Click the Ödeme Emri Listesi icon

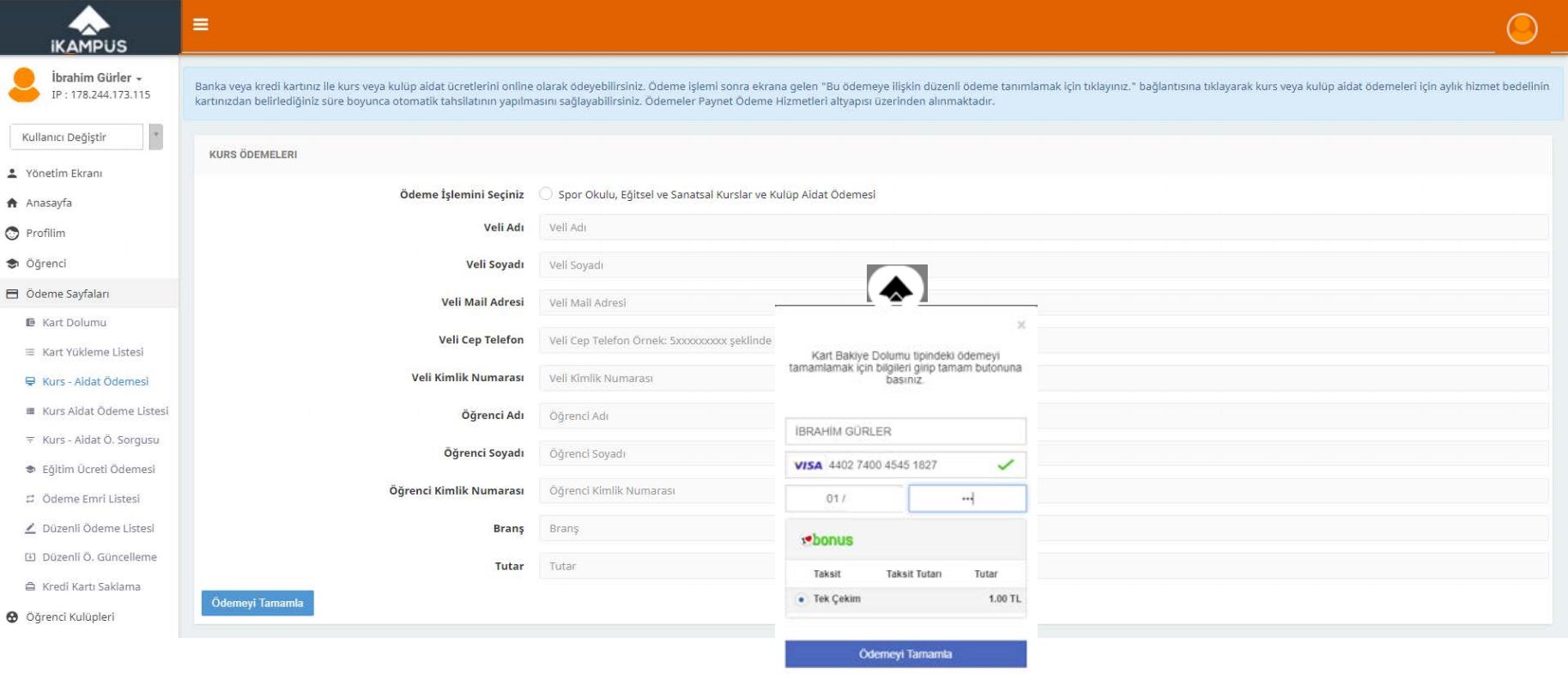point(30,499)
